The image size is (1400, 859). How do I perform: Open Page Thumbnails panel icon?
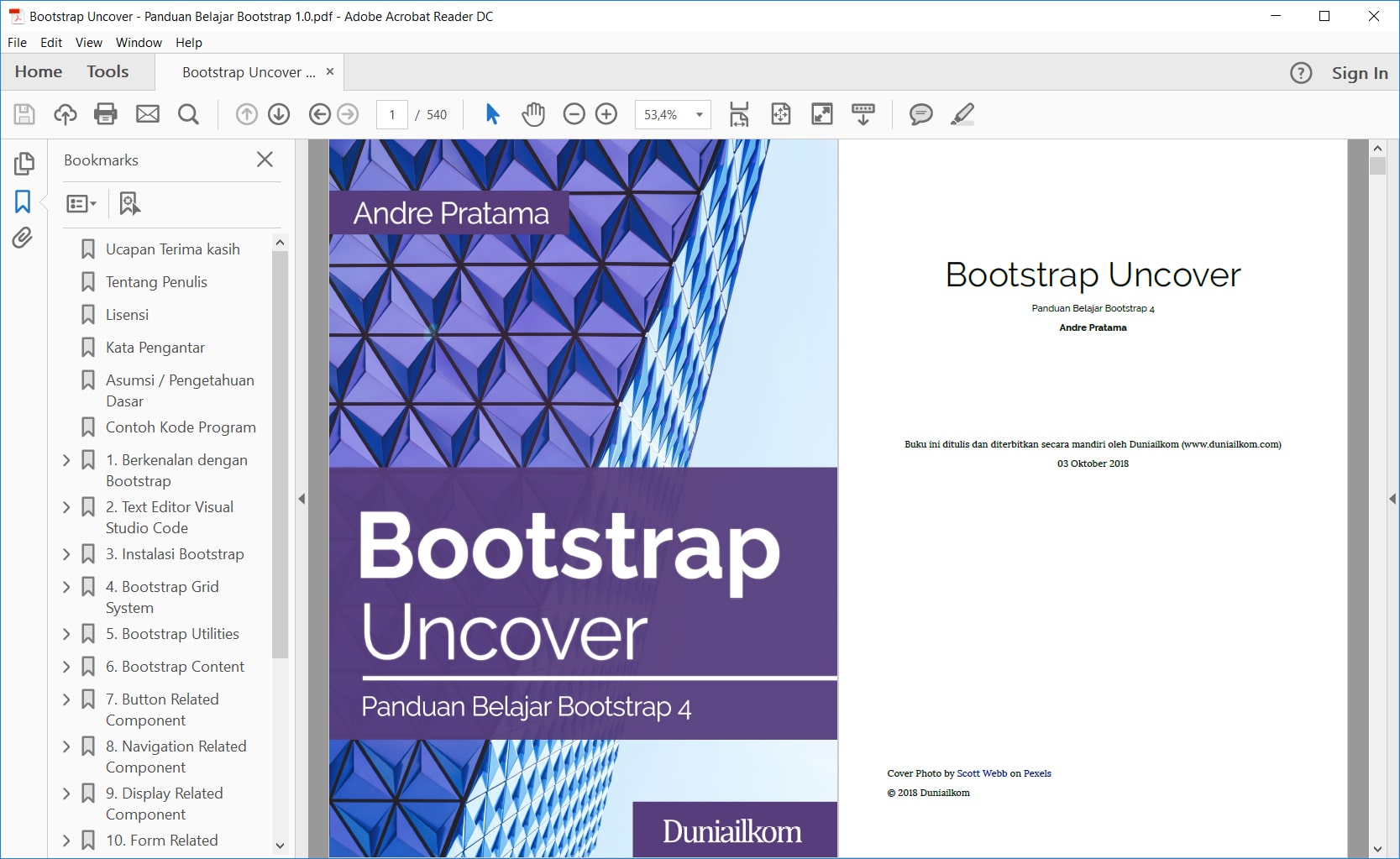point(24,163)
